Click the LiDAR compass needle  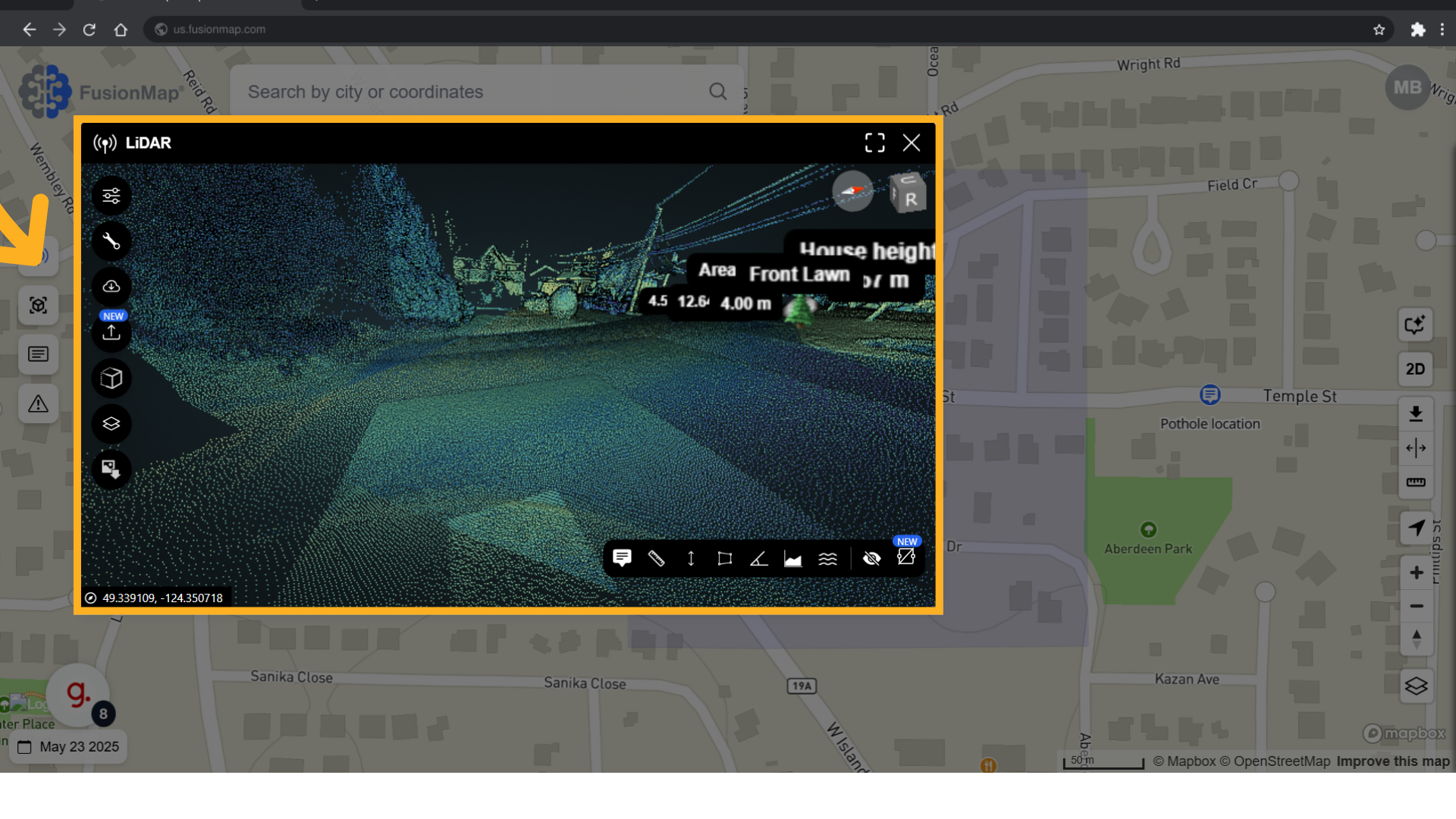pyautogui.click(x=852, y=190)
